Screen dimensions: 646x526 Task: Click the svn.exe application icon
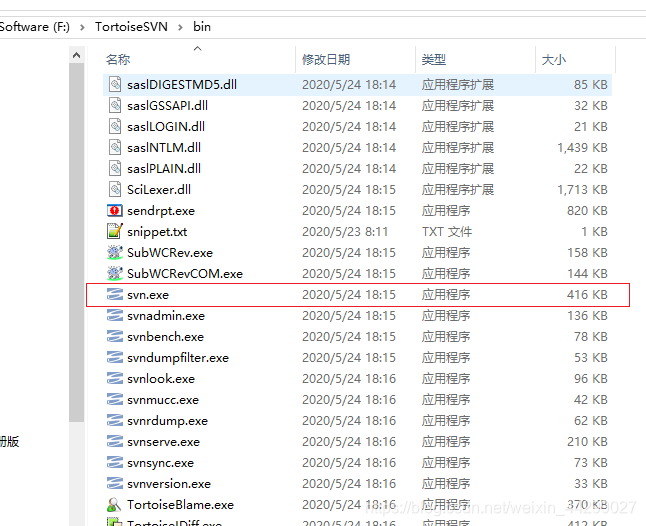(x=115, y=294)
